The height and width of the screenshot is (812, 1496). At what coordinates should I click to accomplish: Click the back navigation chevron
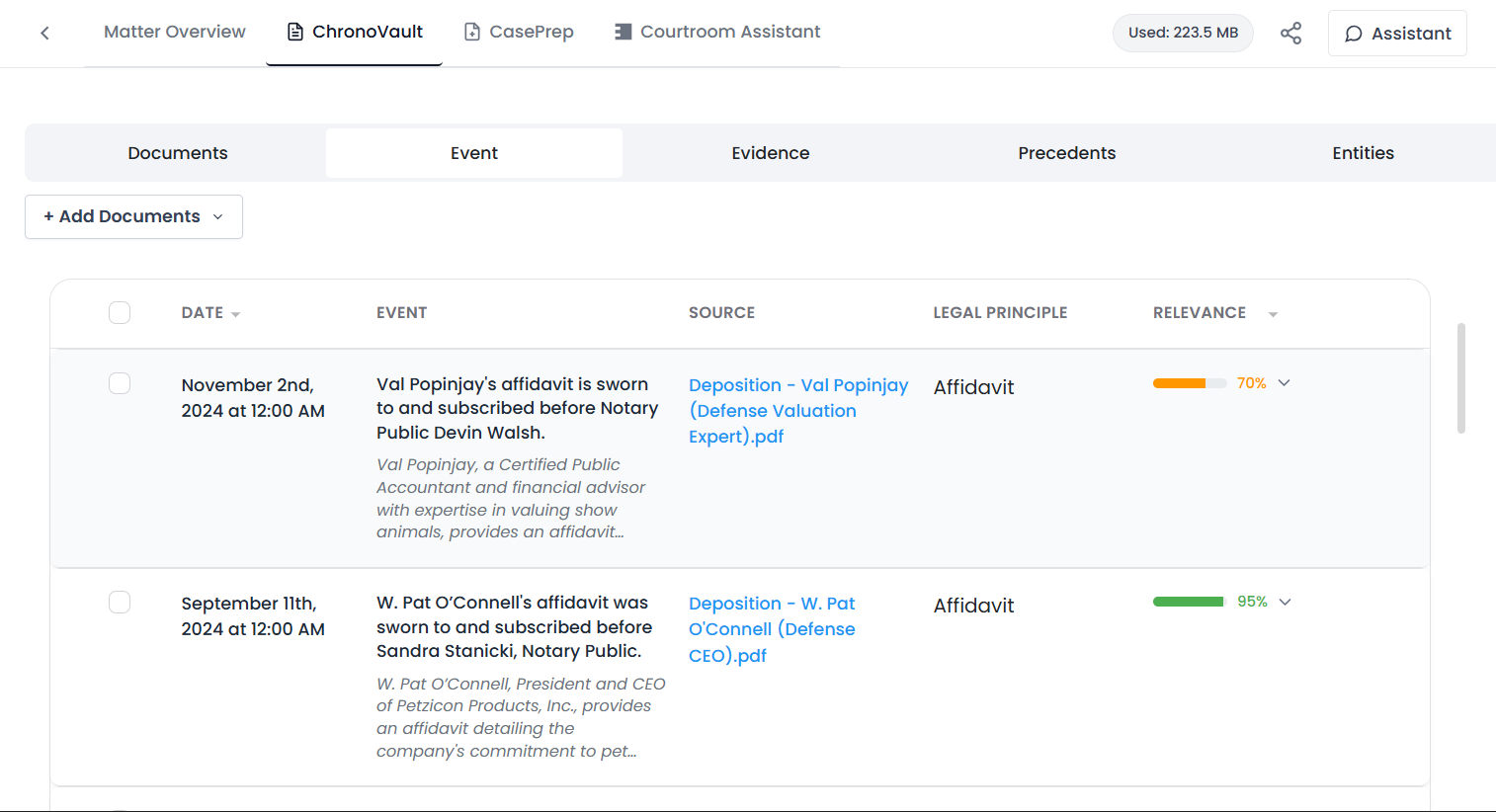pos(44,33)
